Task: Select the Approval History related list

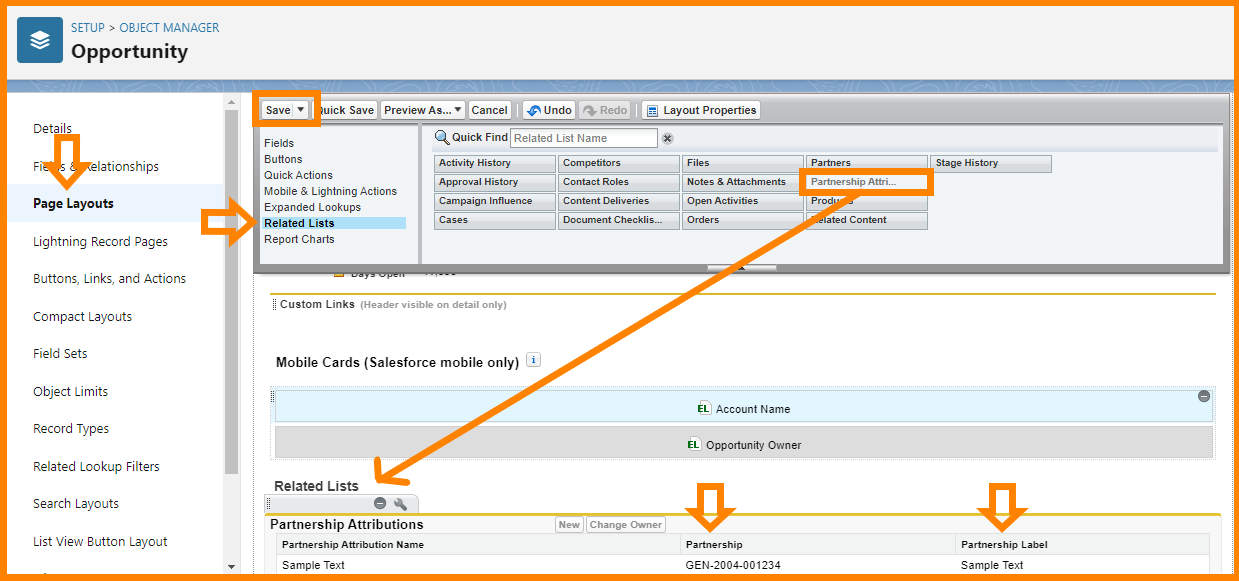Action: [x=494, y=182]
